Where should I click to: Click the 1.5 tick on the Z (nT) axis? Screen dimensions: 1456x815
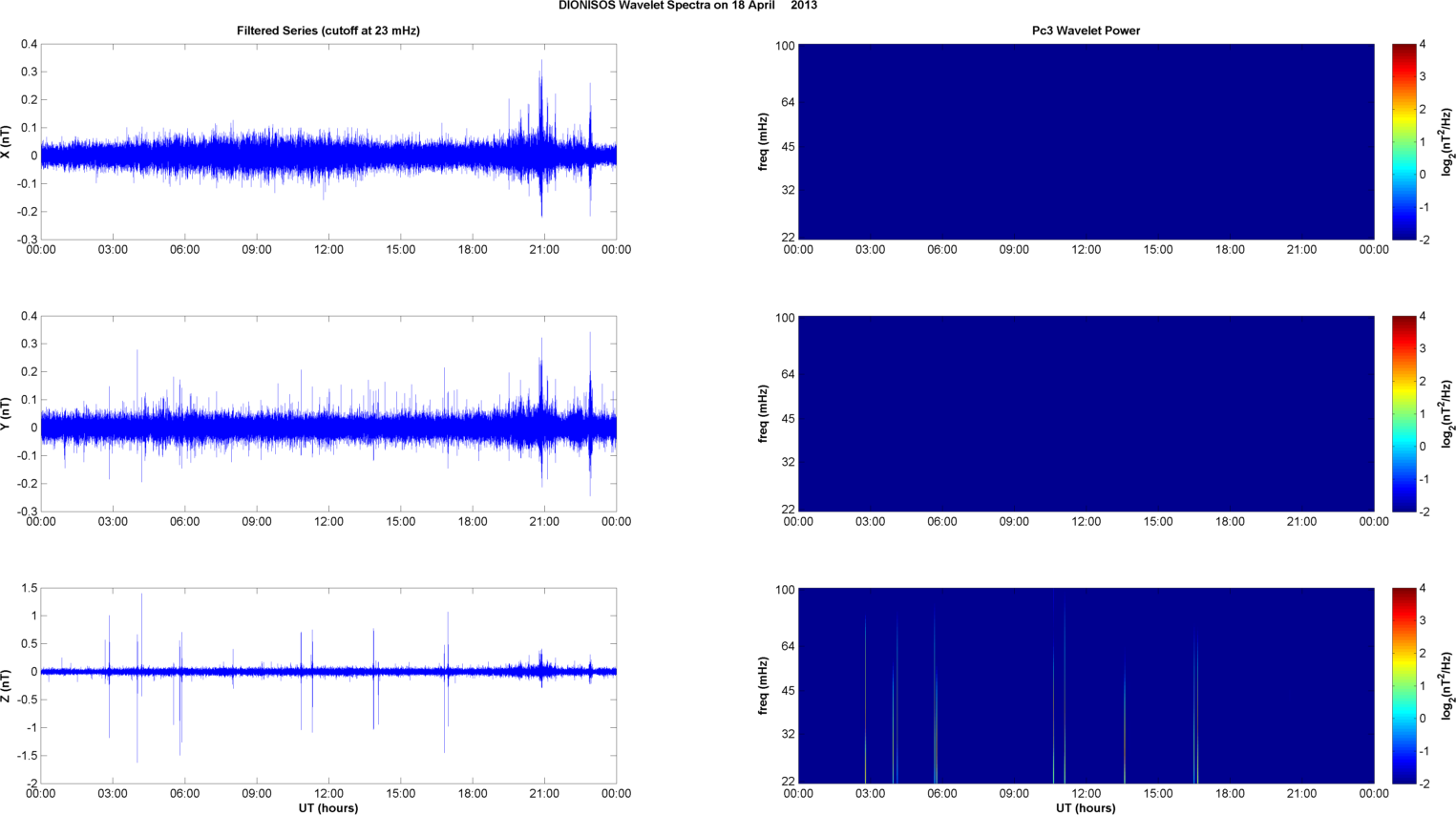pos(29,589)
